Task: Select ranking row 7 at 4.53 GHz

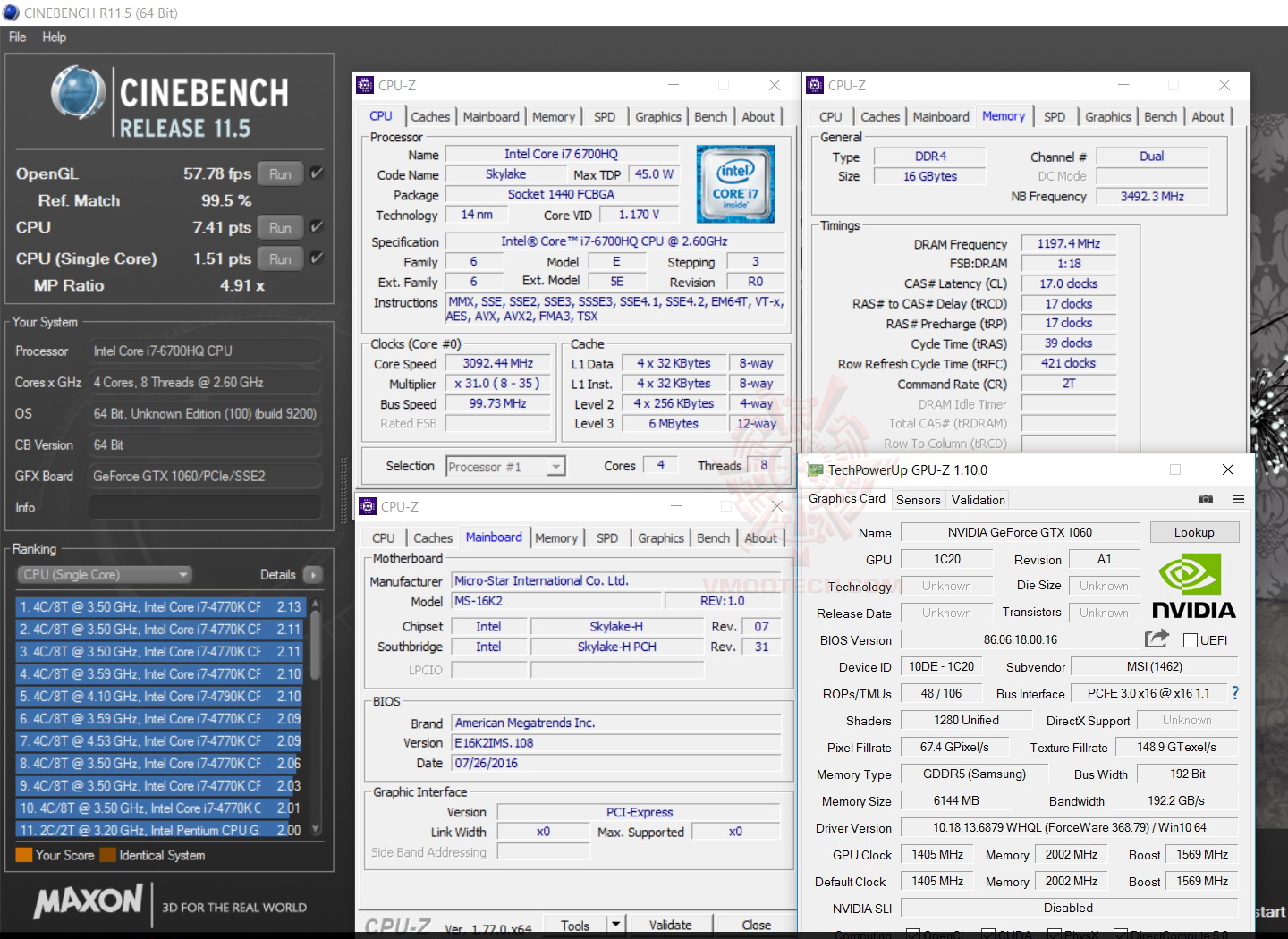Action: [161, 741]
